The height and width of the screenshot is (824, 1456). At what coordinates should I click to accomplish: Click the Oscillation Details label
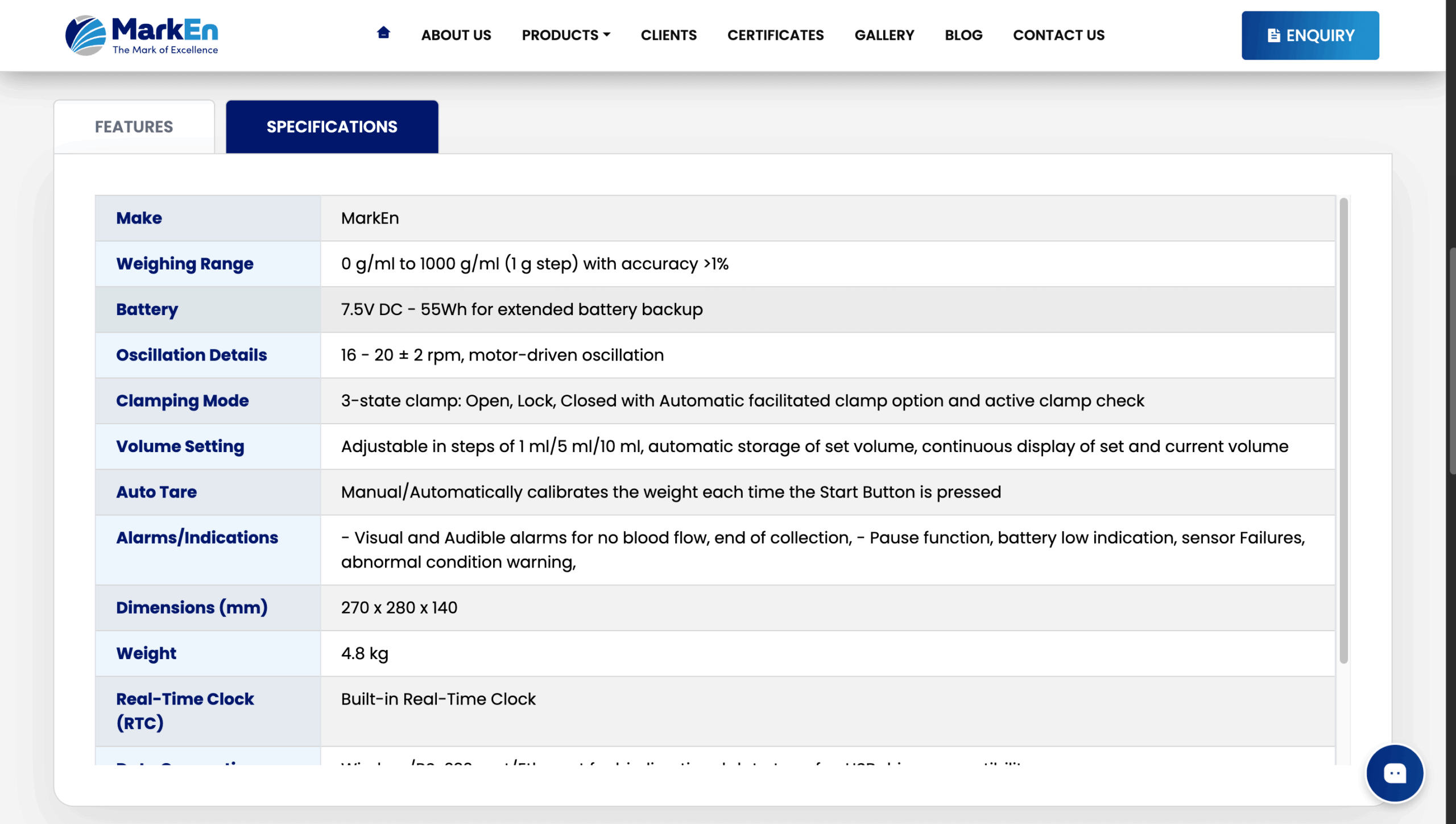coord(192,355)
